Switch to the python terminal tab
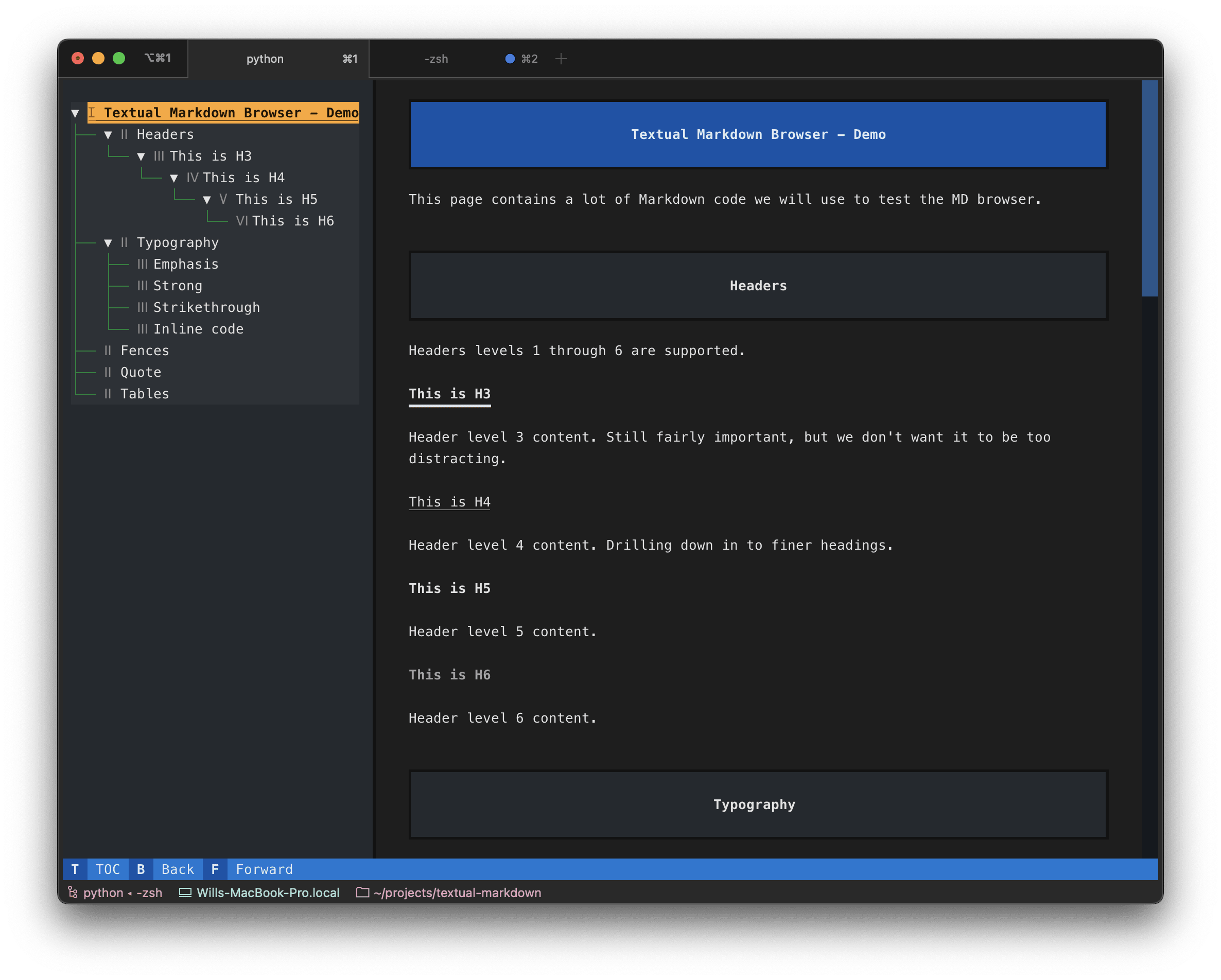The height and width of the screenshot is (980, 1221). click(x=278, y=59)
